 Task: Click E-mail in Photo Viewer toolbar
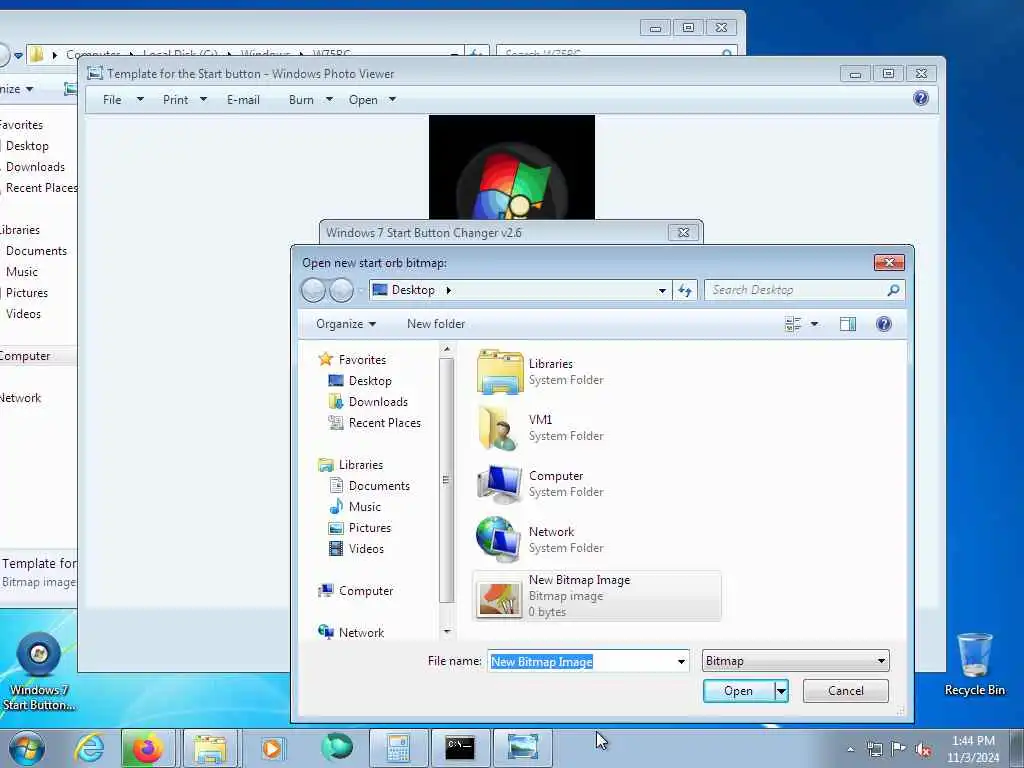coord(243,99)
